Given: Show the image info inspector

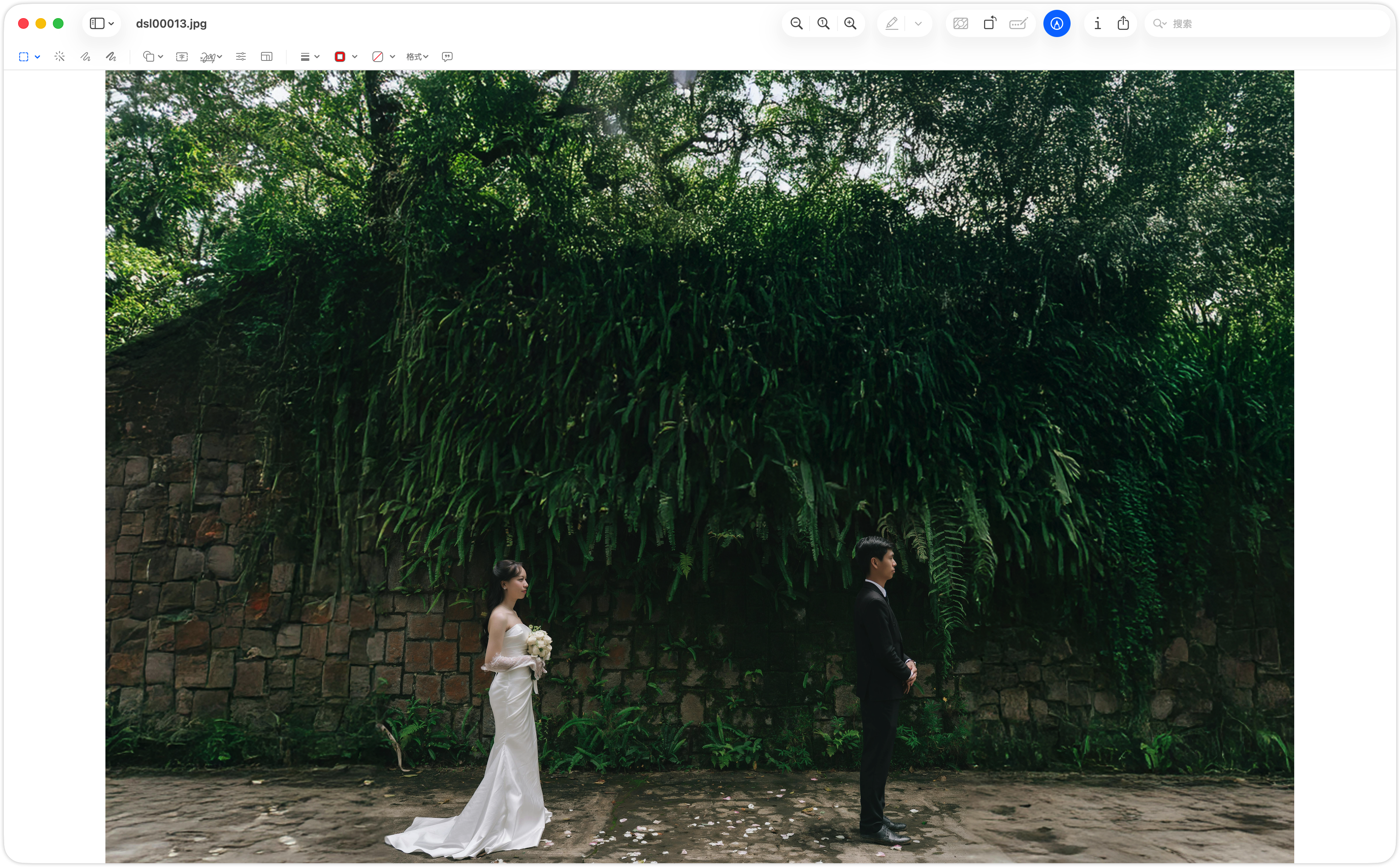Looking at the screenshot, I should (1097, 23).
